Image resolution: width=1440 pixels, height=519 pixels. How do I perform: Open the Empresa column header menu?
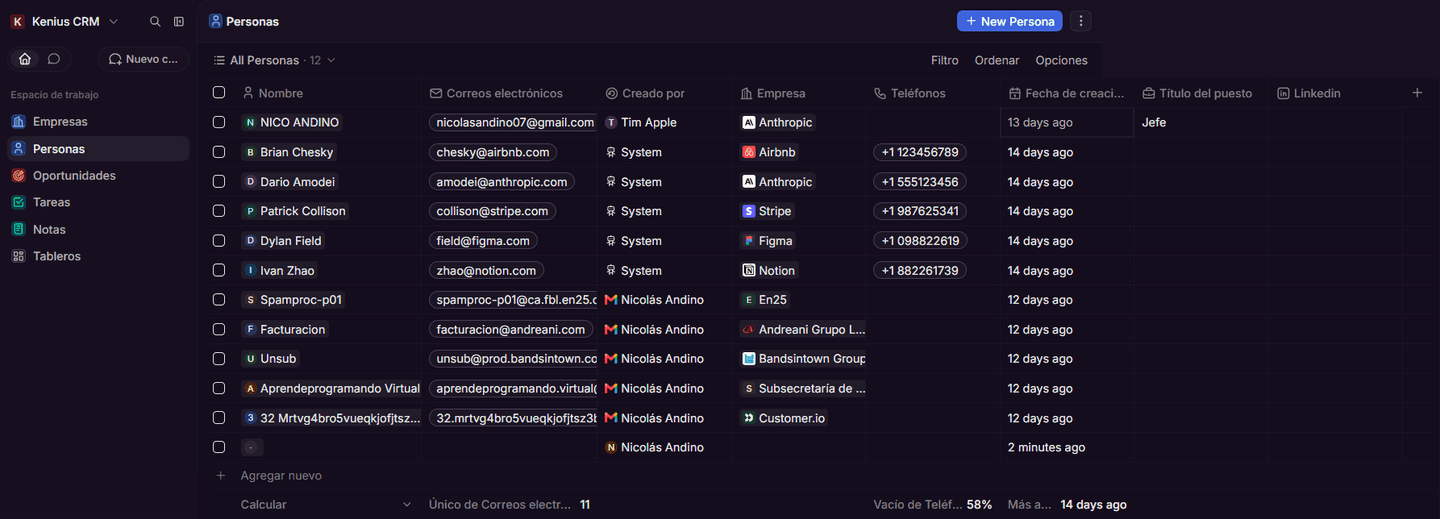[x=799, y=93]
